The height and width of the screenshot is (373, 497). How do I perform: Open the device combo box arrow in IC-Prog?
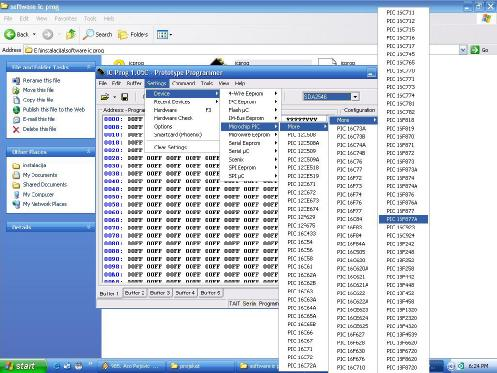[x=355, y=97]
